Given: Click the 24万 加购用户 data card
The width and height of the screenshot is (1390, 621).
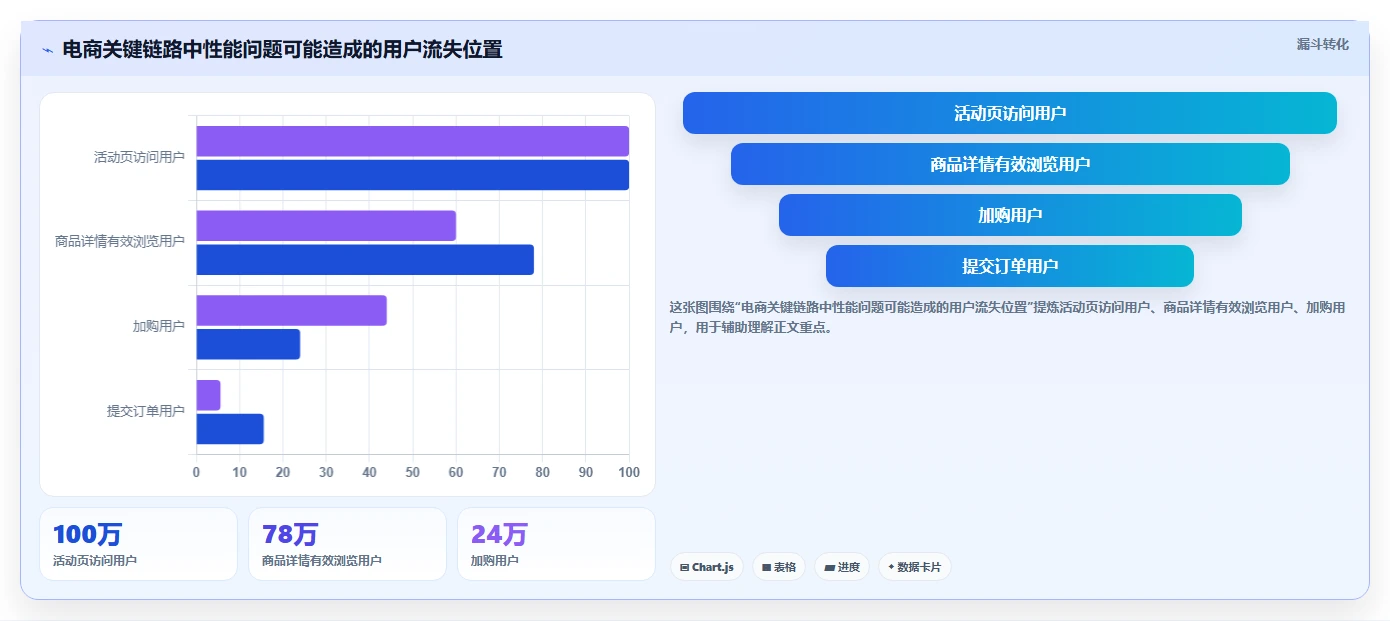Looking at the screenshot, I should coord(556,544).
